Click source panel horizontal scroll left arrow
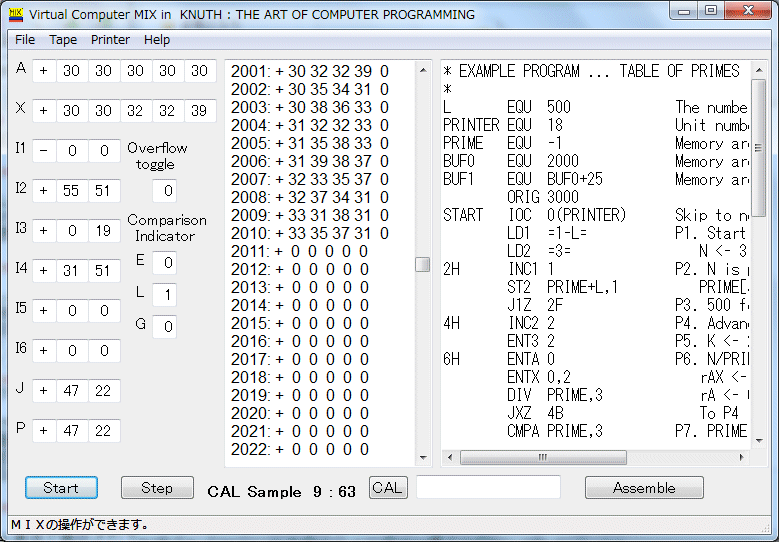Viewport: 779px width, 542px height. [450, 457]
